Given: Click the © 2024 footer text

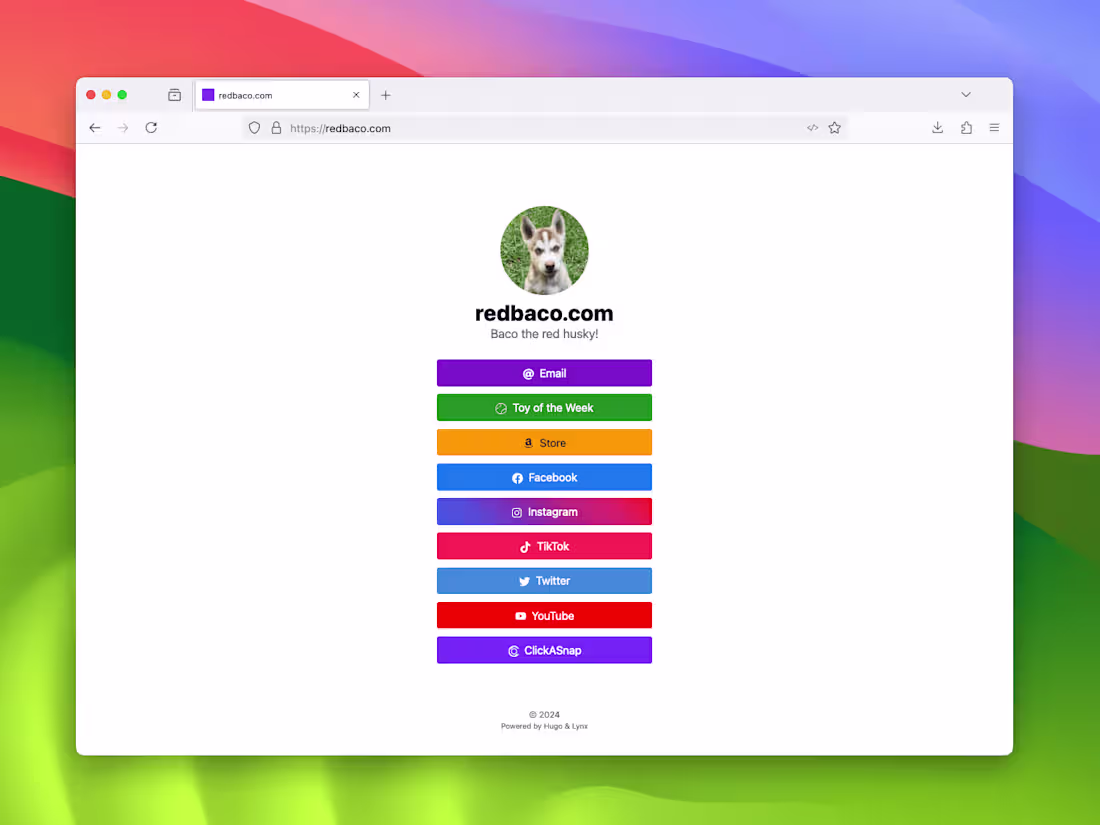Looking at the screenshot, I should coord(544,715).
